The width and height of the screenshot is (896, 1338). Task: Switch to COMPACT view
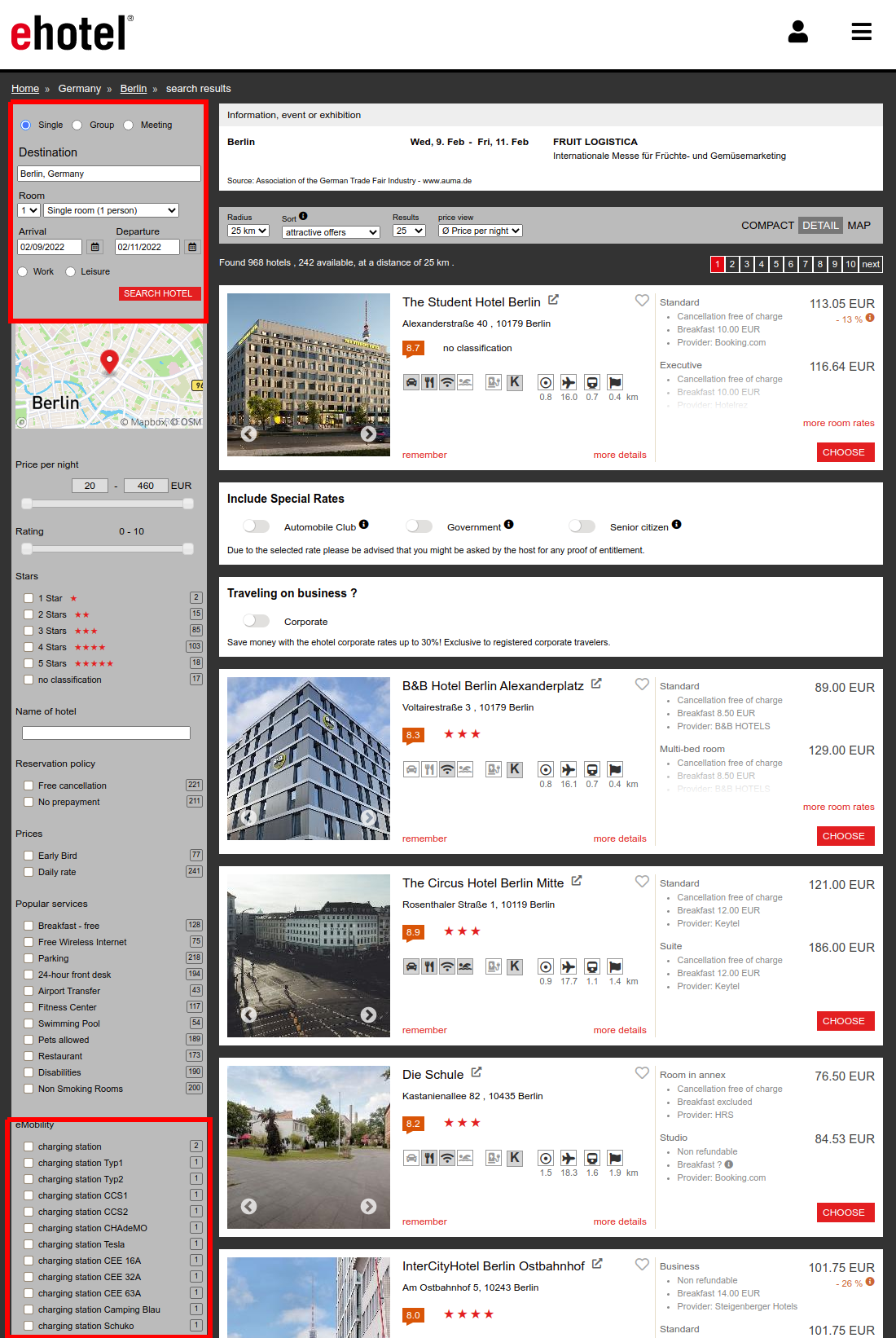[x=767, y=226]
